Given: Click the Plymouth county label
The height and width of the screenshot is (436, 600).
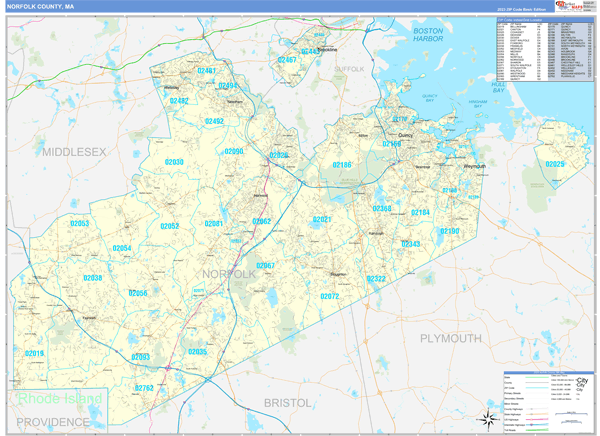Looking at the screenshot, I should pos(450,339).
